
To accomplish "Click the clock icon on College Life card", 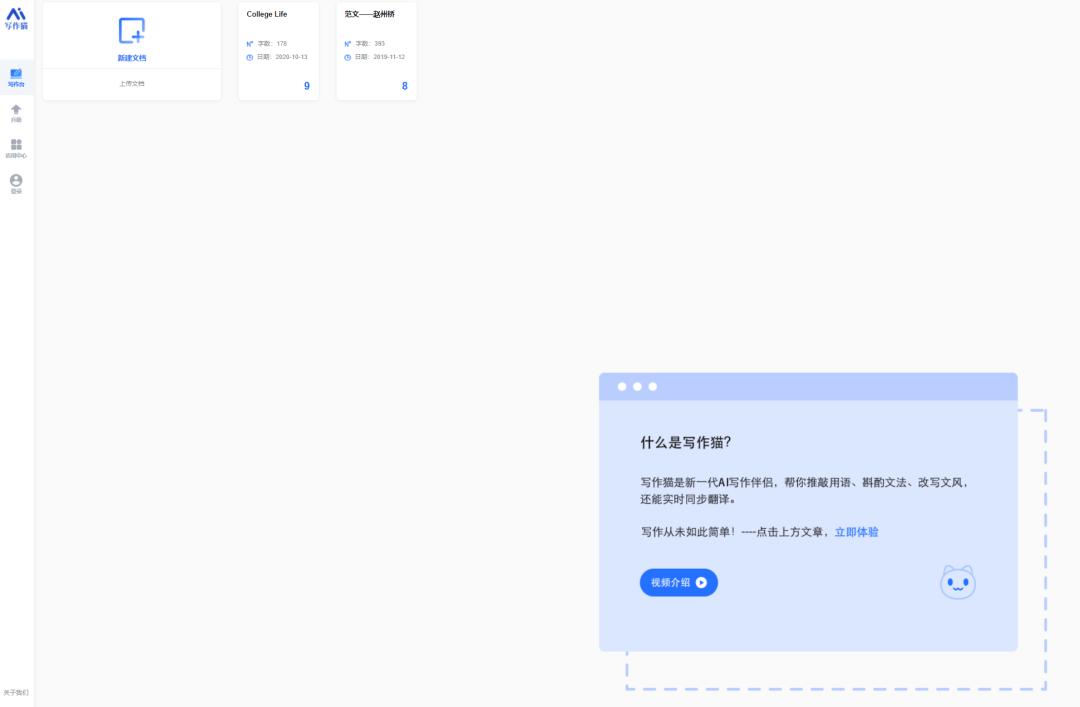I will pyautogui.click(x=248, y=56).
